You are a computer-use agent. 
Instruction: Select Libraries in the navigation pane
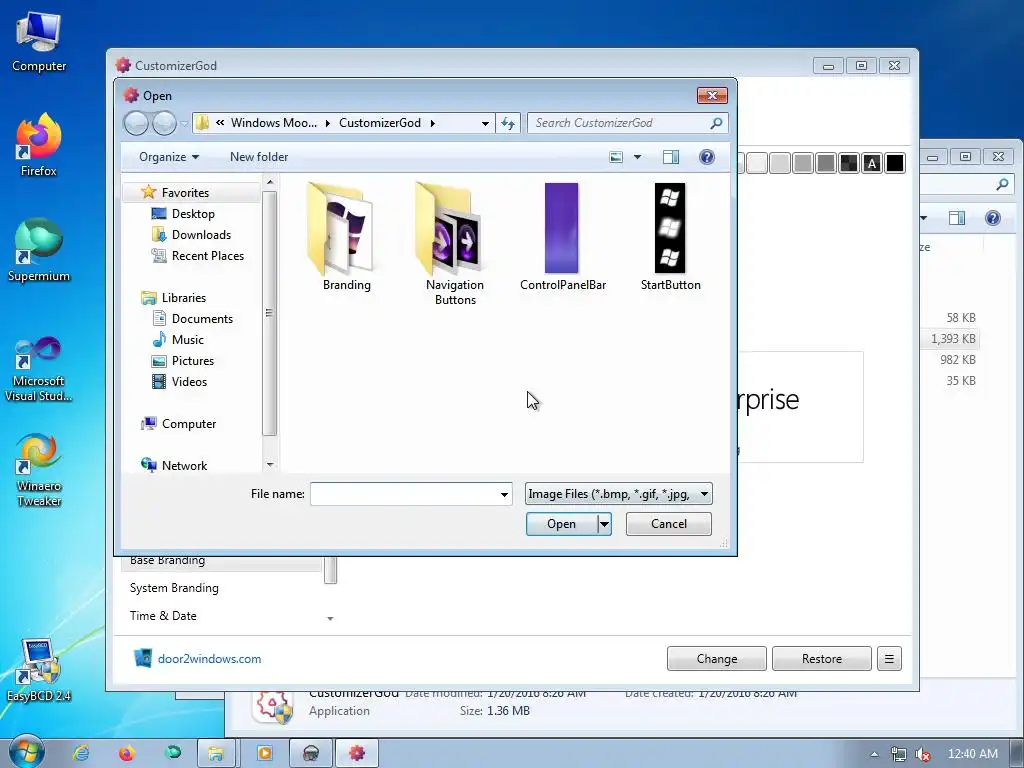pos(184,298)
